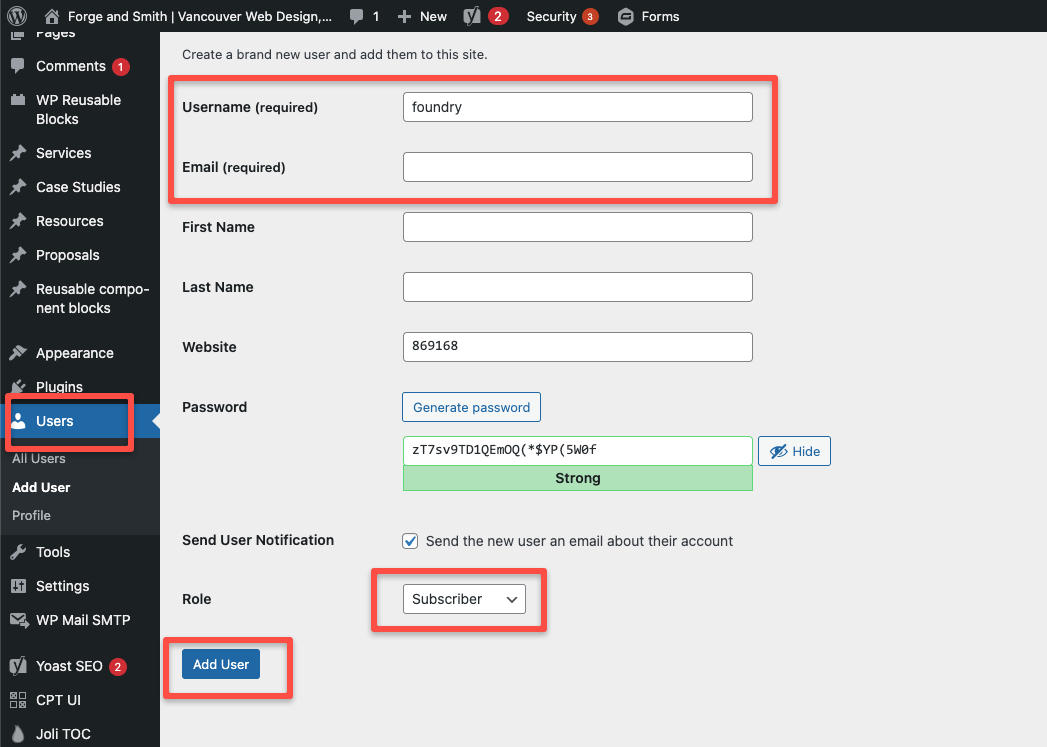This screenshot has height=747, width=1047.
Task: Open Forms from the admin bar
Action: (x=648, y=16)
